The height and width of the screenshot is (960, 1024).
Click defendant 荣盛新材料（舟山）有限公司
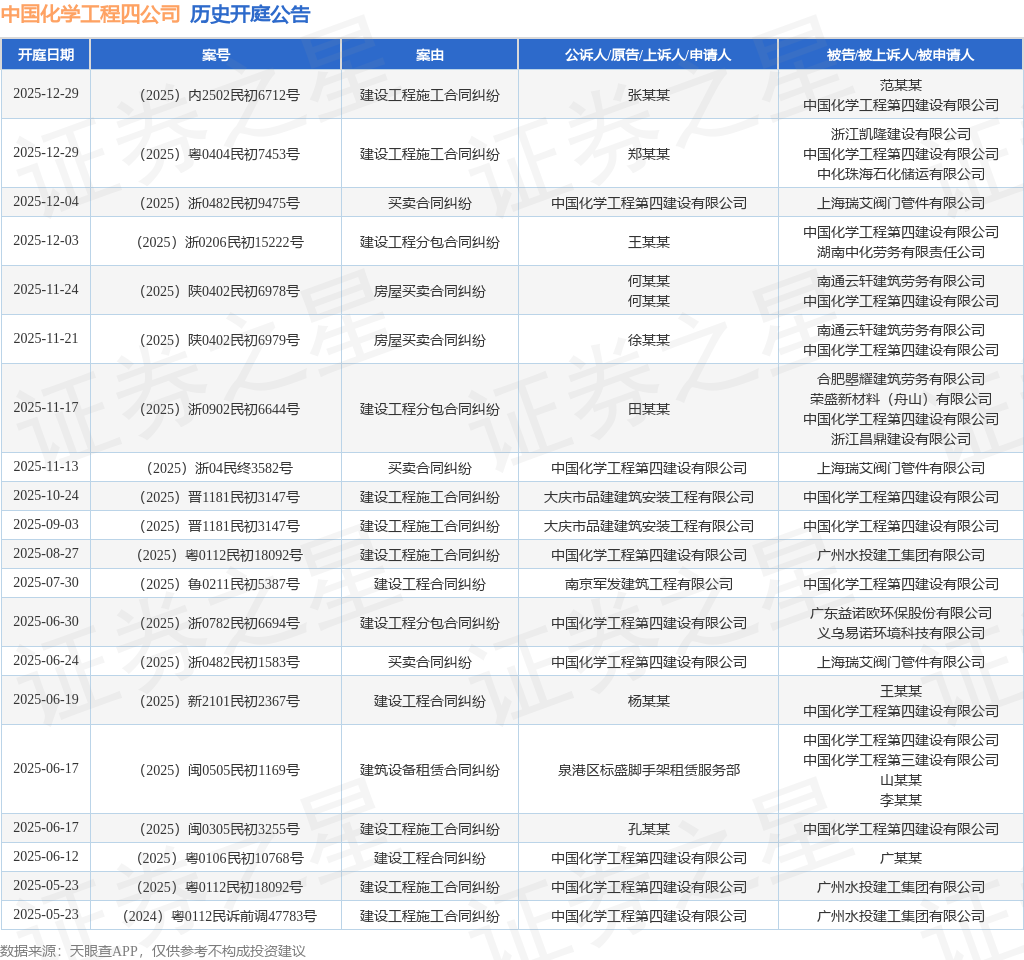click(x=901, y=399)
